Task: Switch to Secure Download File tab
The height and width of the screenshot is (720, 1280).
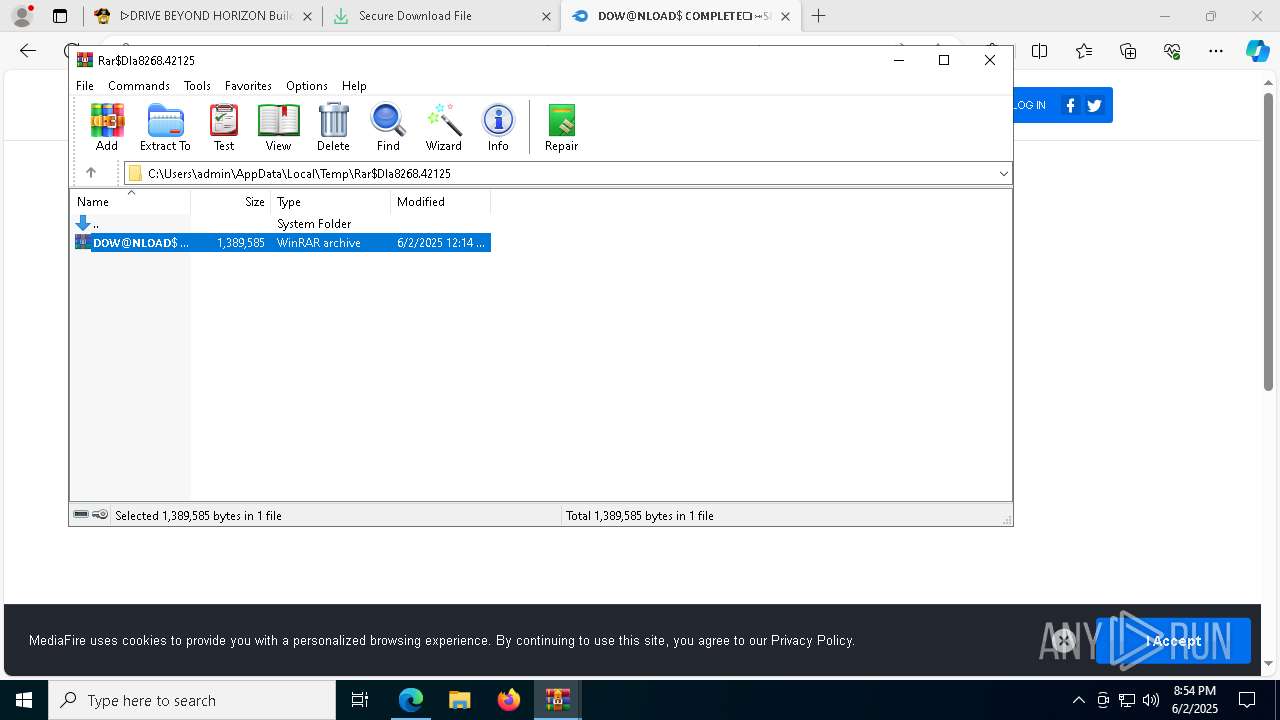Action: (441, 16)
